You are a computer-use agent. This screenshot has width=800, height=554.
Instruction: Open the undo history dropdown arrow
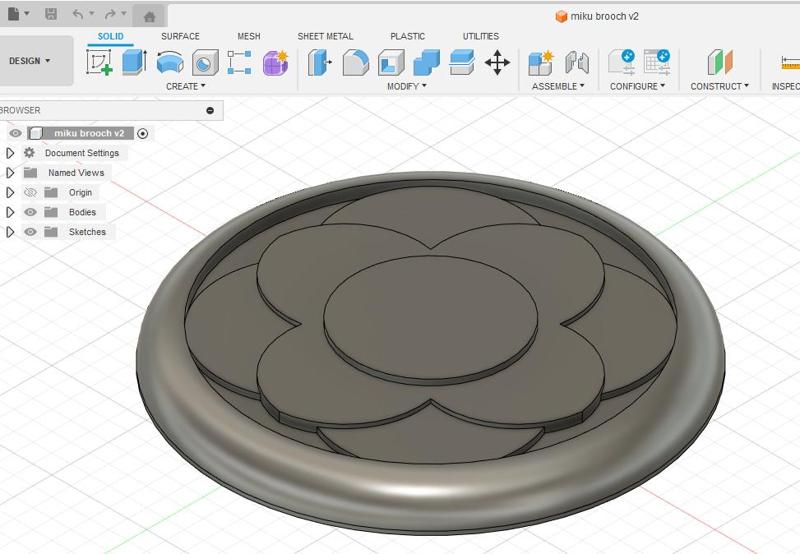(x=92, y=13)
